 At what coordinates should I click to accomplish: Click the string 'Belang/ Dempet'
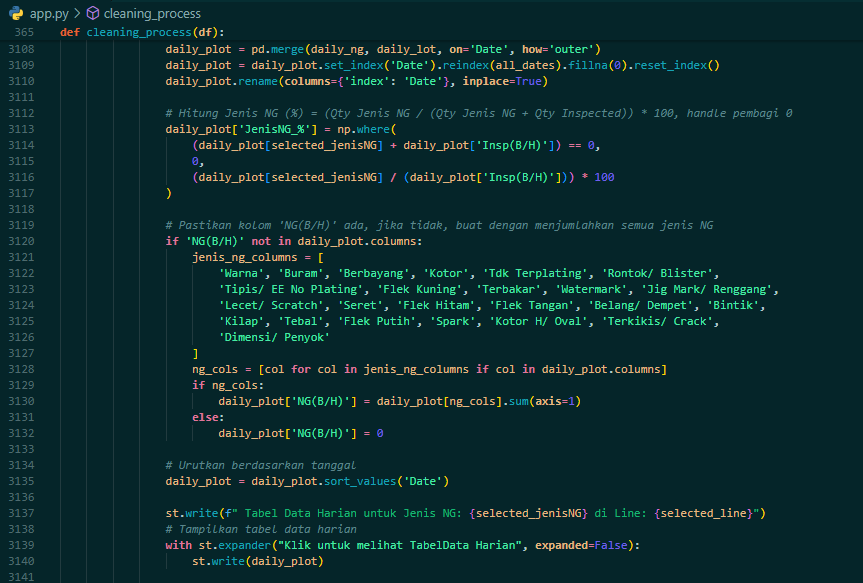click(641, 305)
